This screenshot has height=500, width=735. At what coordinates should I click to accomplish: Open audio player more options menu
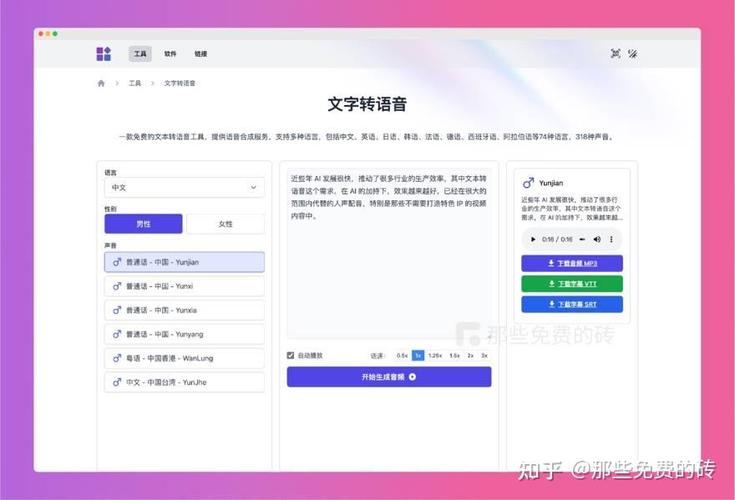click(x=611, y=239)
